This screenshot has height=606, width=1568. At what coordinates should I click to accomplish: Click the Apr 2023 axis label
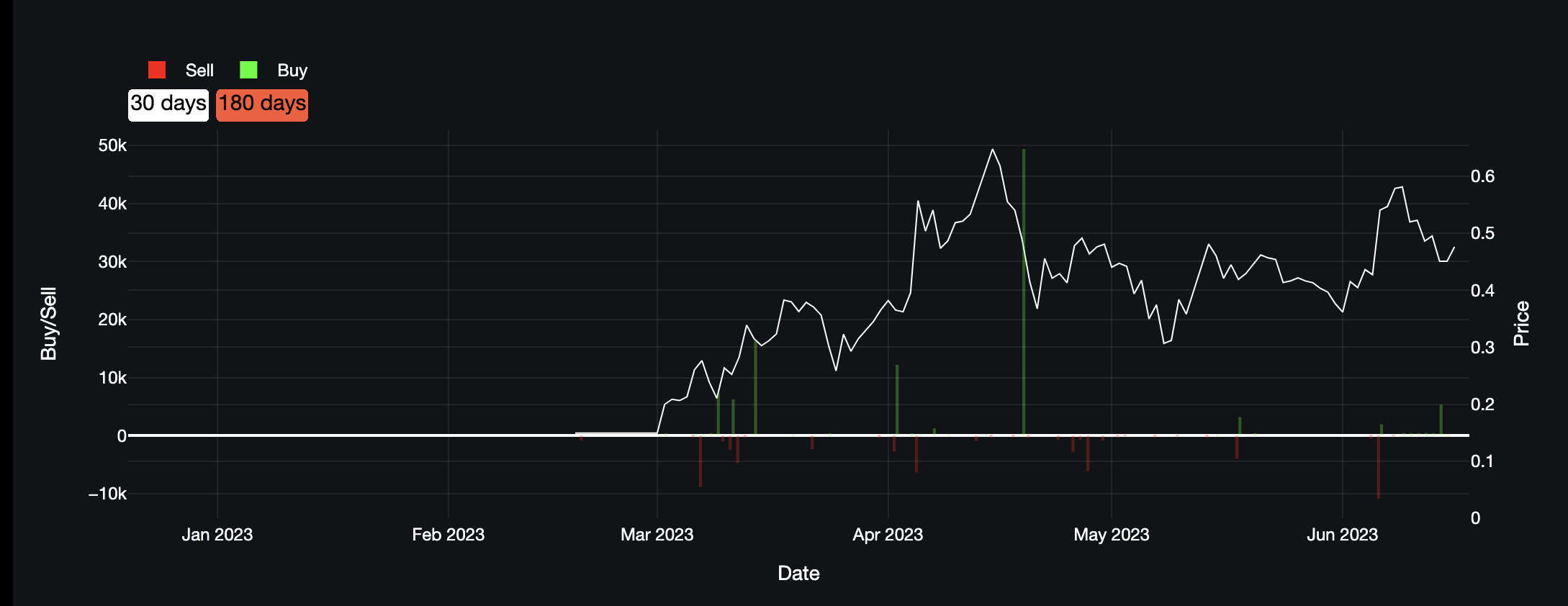[x=888, y=535]
